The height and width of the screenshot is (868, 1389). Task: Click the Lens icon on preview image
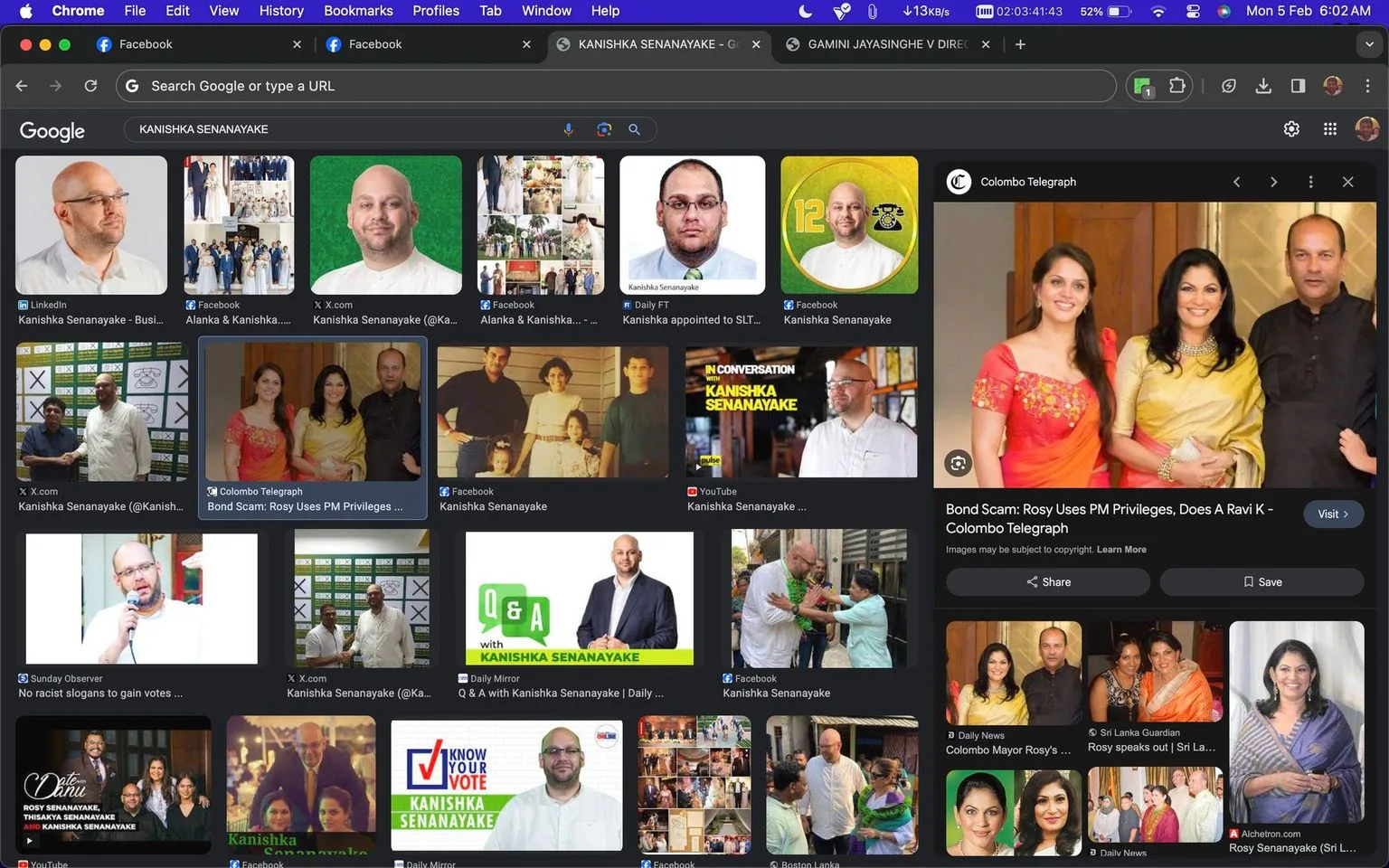coord(958,464)
